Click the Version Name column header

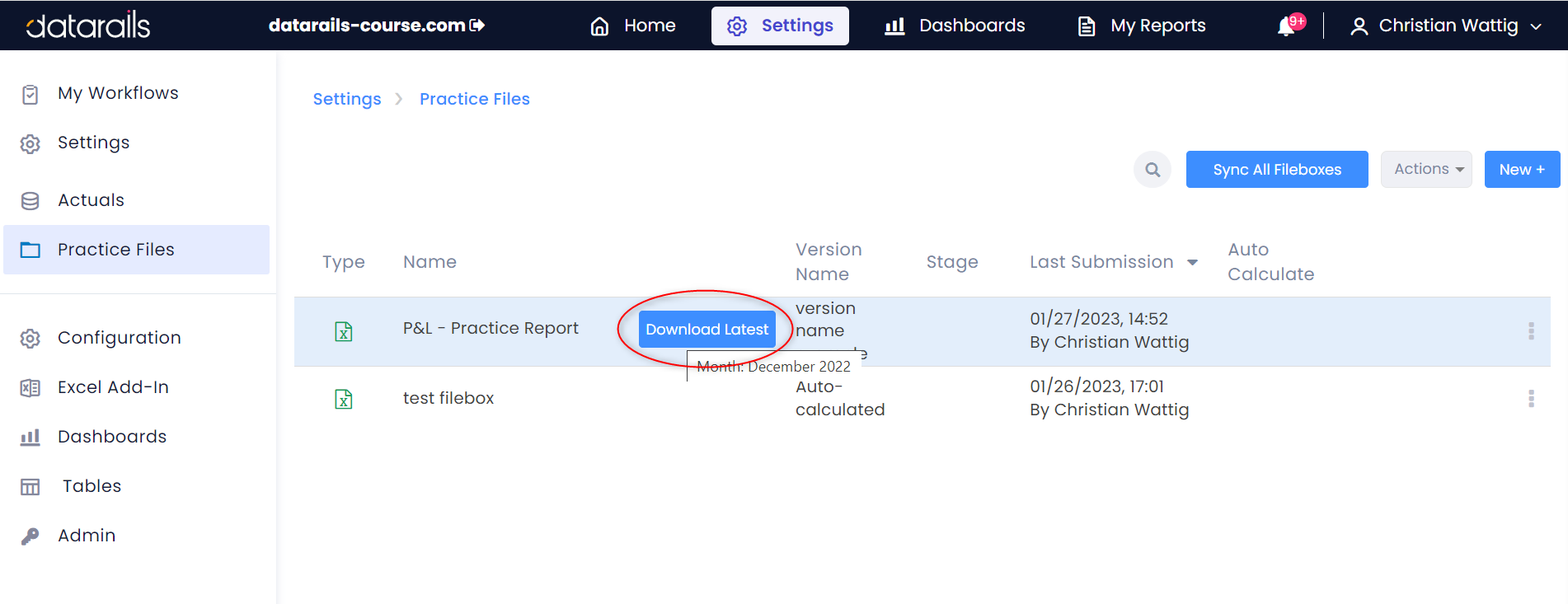pos(829,262)
